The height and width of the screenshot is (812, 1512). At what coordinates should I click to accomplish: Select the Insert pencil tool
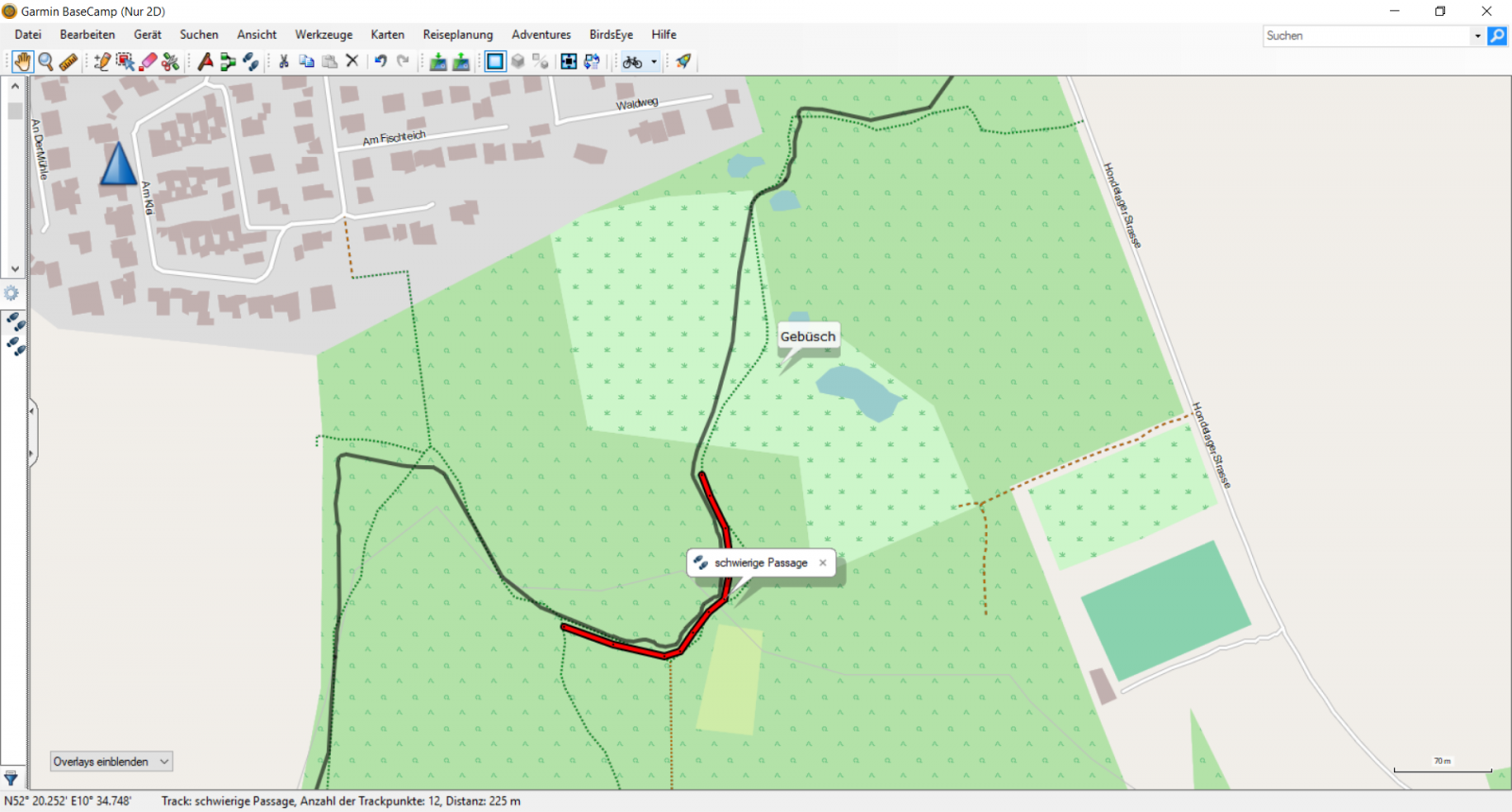point(102,61)
